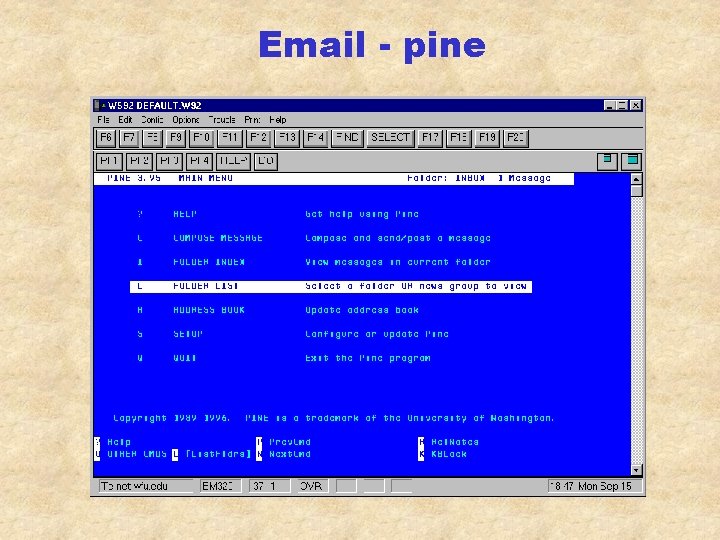
Task: Click the HELP key in second toolbar row
Action: (233, 161)
